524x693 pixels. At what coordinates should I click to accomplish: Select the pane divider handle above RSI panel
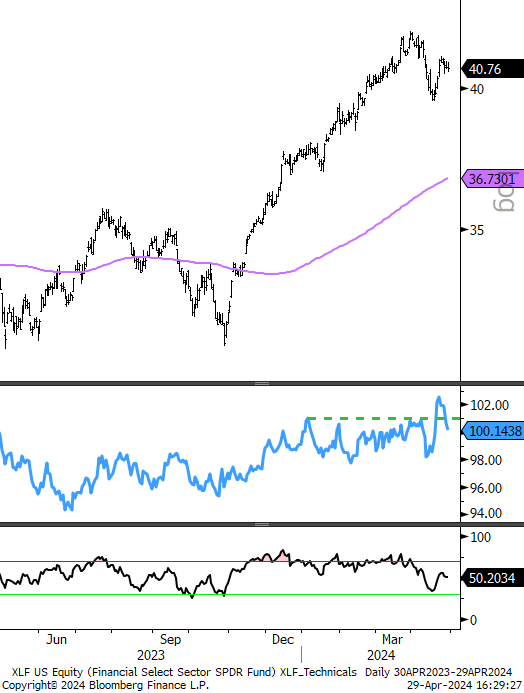262,524
